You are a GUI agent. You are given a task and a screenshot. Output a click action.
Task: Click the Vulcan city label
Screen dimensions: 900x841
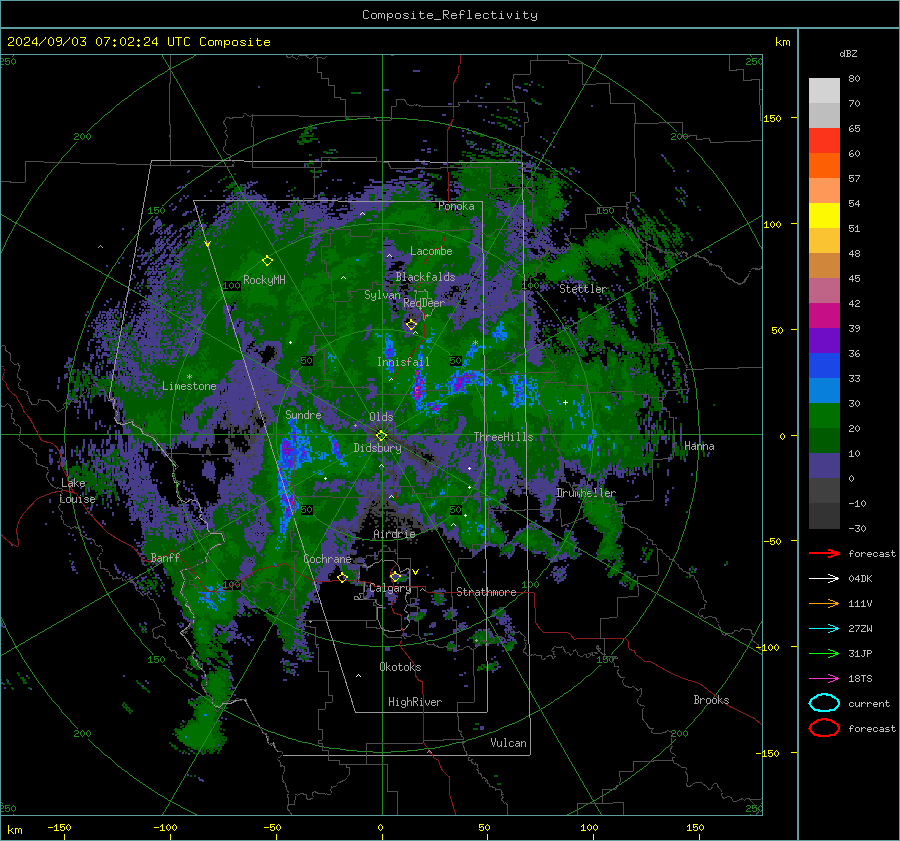(508, 743)
